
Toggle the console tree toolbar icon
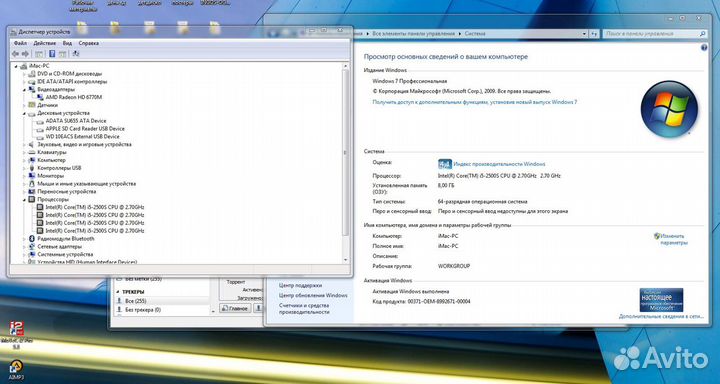point(39,54)
